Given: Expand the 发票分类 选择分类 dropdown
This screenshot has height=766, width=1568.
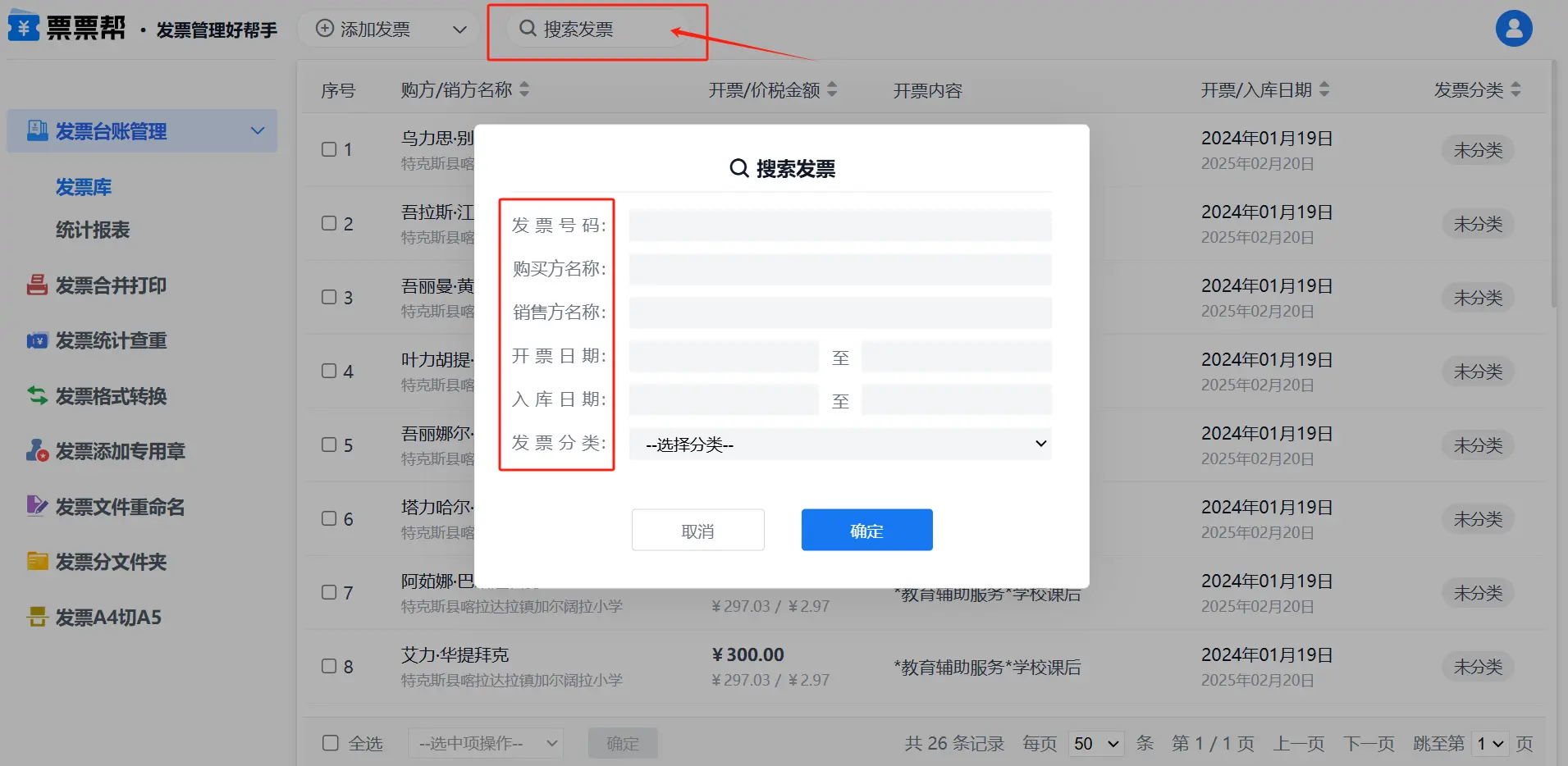Looking at the screenshot, I should tap(839, 444).
